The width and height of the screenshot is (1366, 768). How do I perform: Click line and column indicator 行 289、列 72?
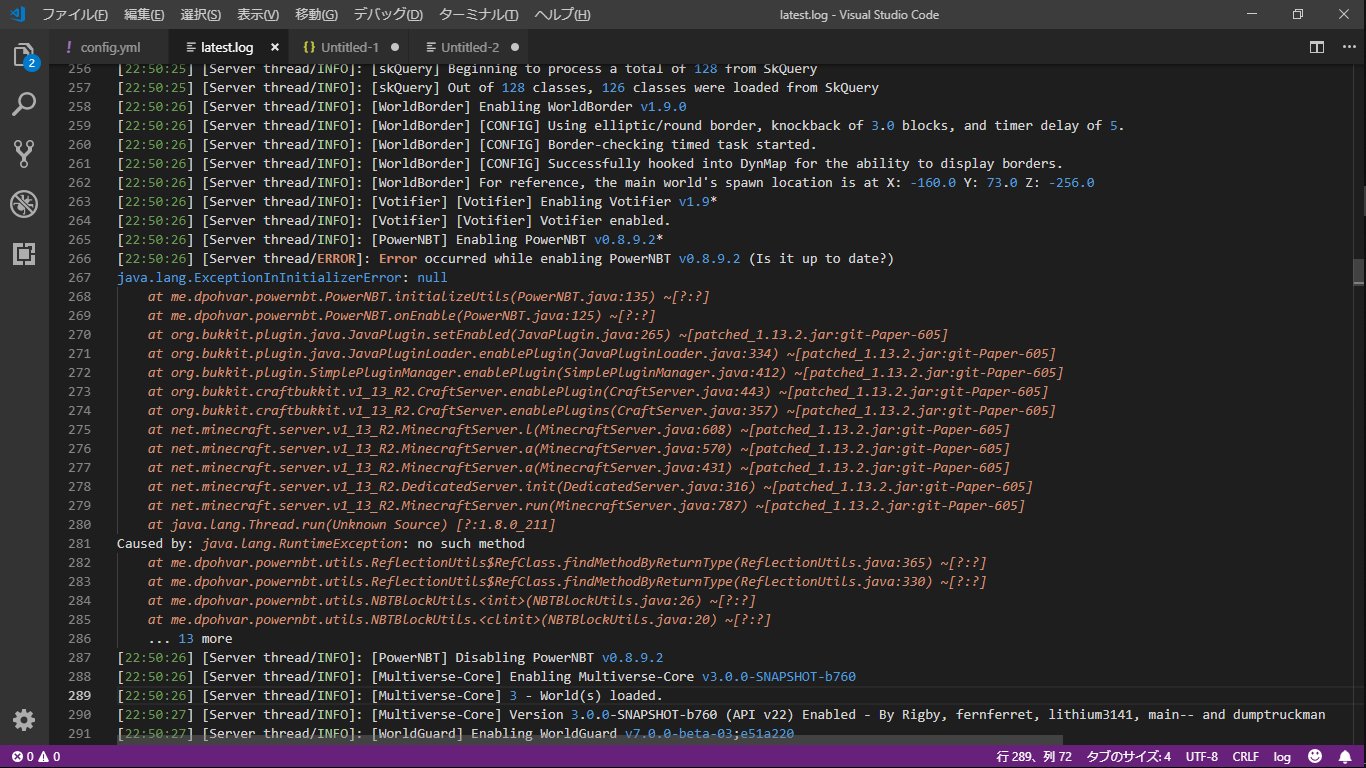pyautogui.click(x=1034, y=757)
